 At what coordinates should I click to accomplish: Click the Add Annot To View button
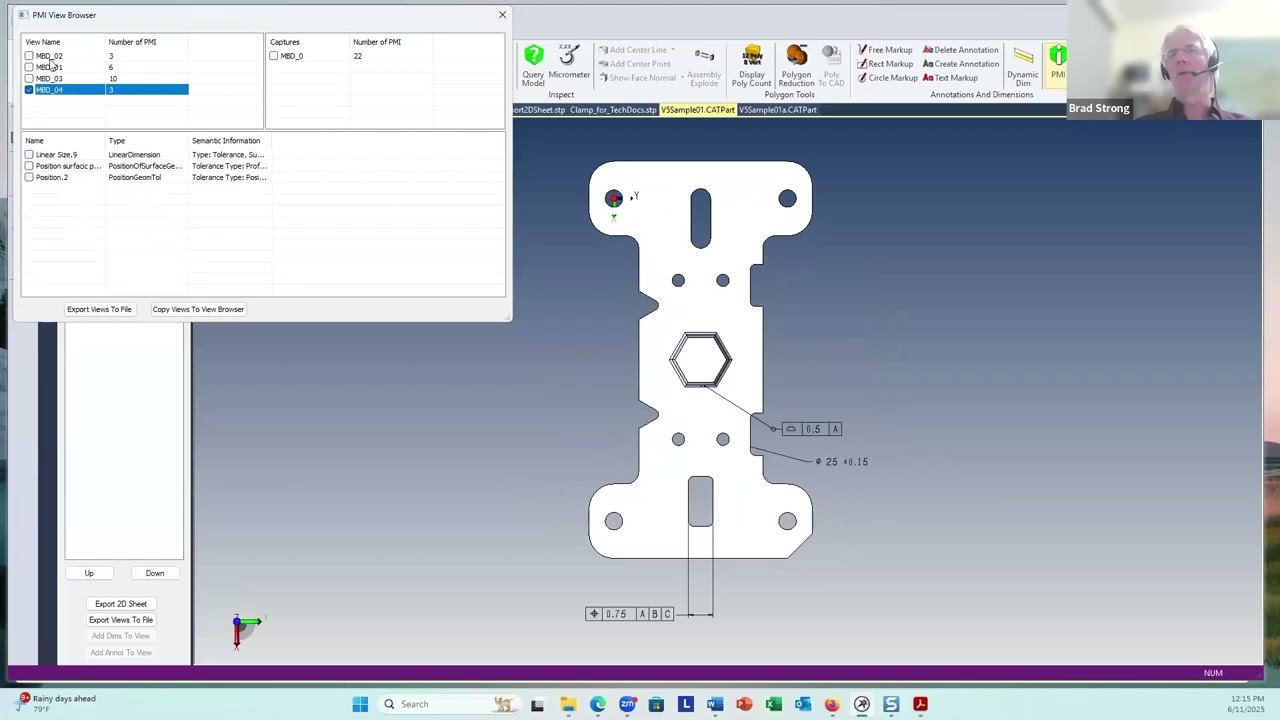pyautogui.click(x=121, y=652)
